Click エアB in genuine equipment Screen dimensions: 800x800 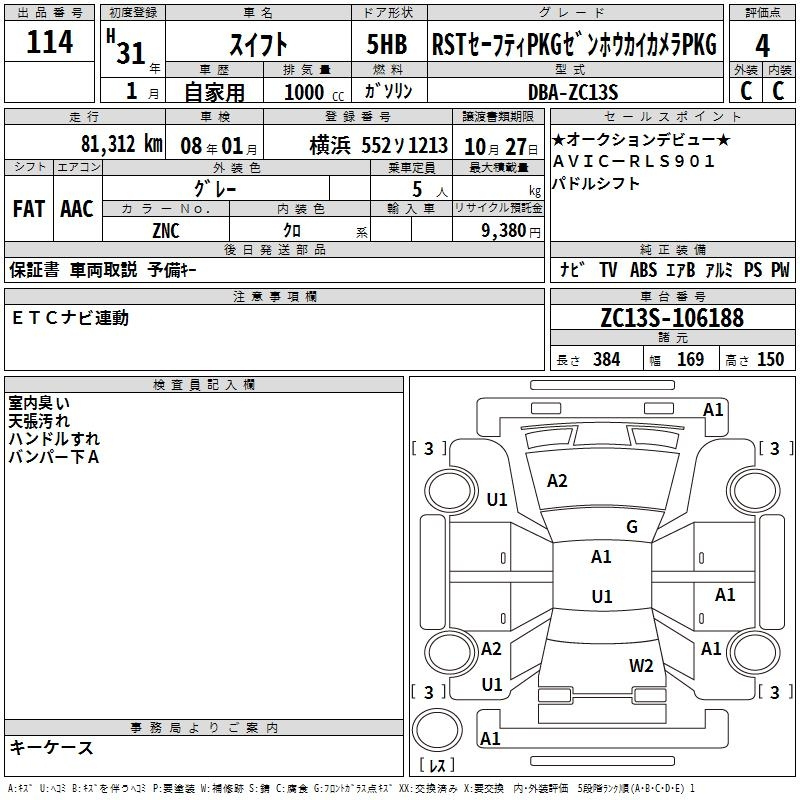pyautogui.click(x=681, y=269)
